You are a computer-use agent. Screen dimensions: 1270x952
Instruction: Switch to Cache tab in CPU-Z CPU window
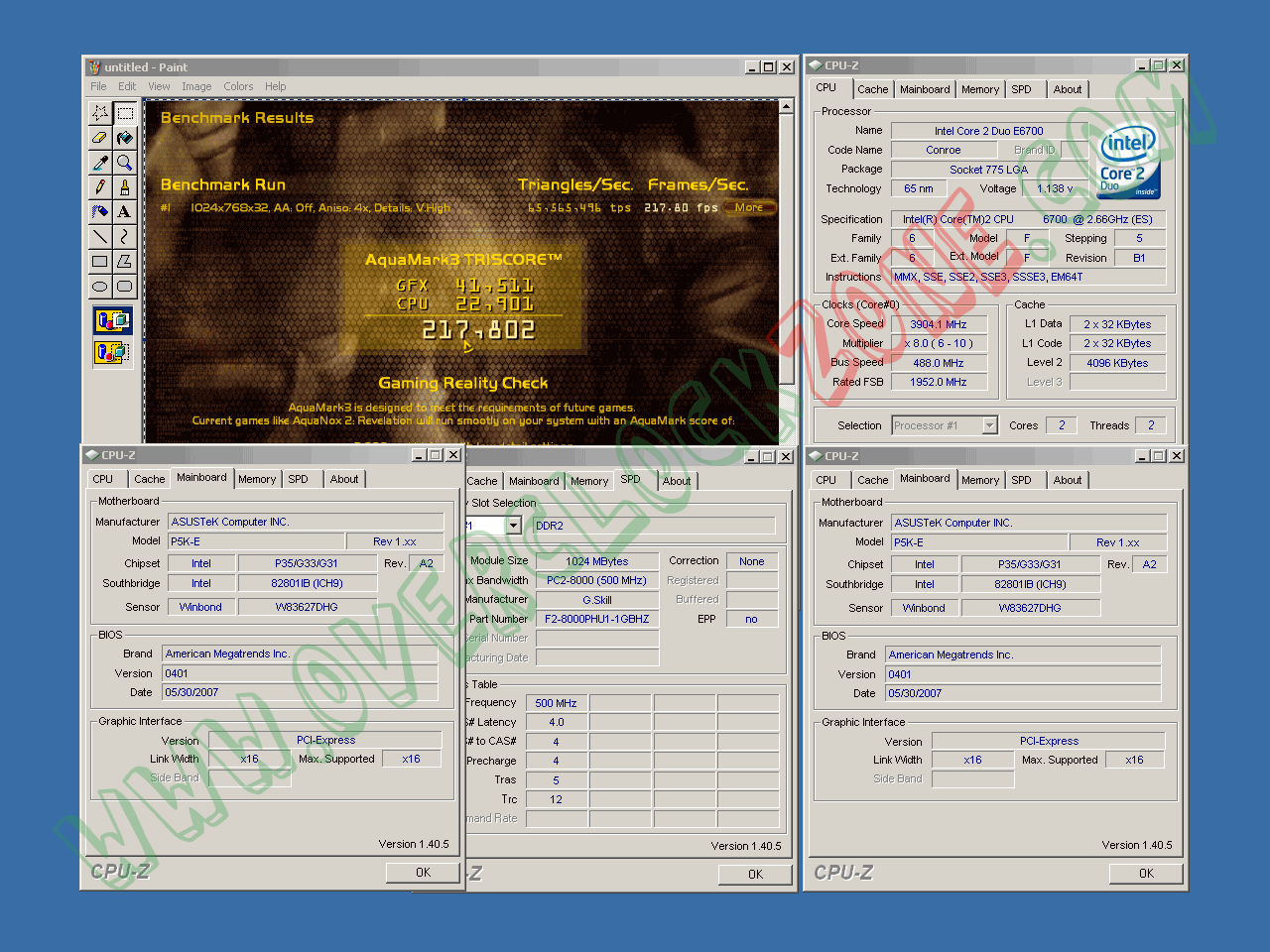872,89
